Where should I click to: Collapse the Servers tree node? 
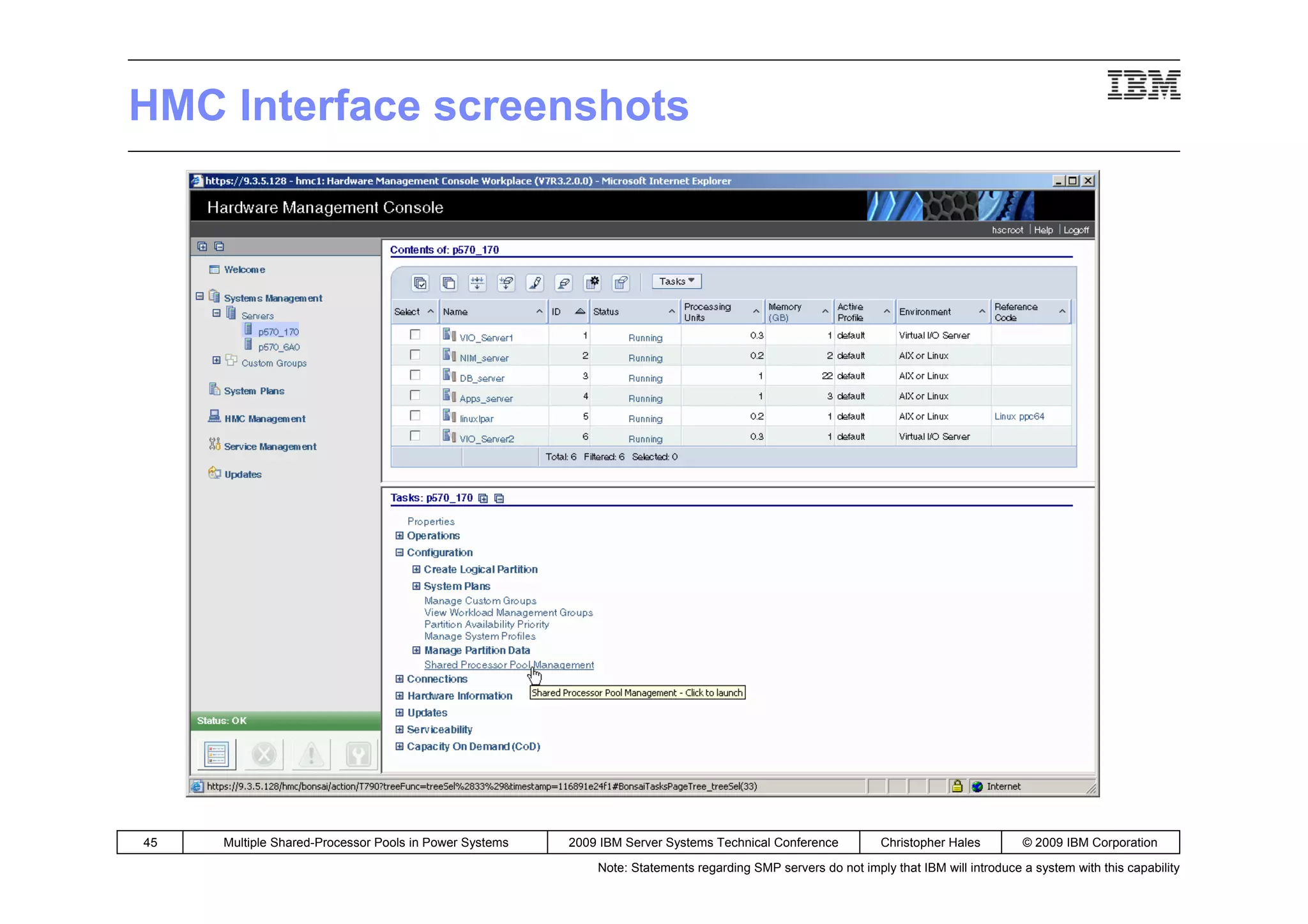coord(217,313)
